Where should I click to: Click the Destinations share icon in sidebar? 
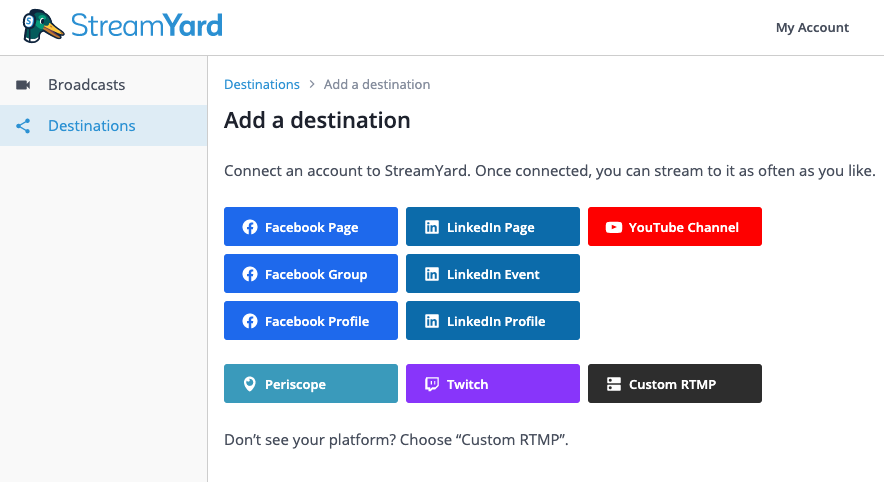24,126
